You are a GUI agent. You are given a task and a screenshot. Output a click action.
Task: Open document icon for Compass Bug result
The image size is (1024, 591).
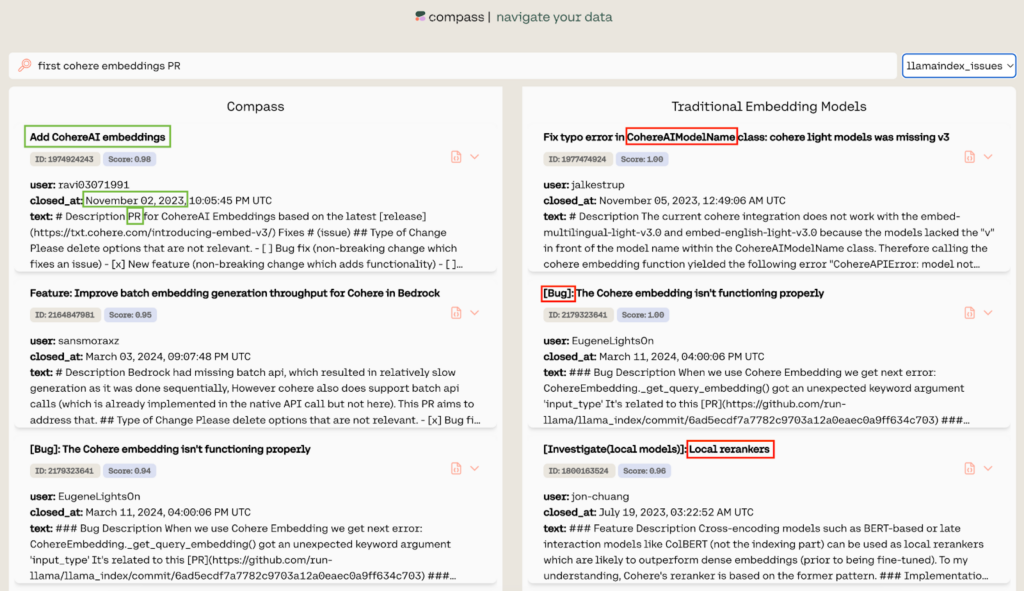pos(456,468)
